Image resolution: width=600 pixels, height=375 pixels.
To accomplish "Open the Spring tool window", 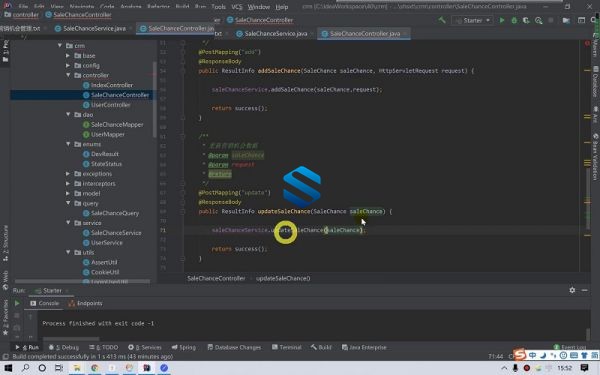I will [184, 347].
